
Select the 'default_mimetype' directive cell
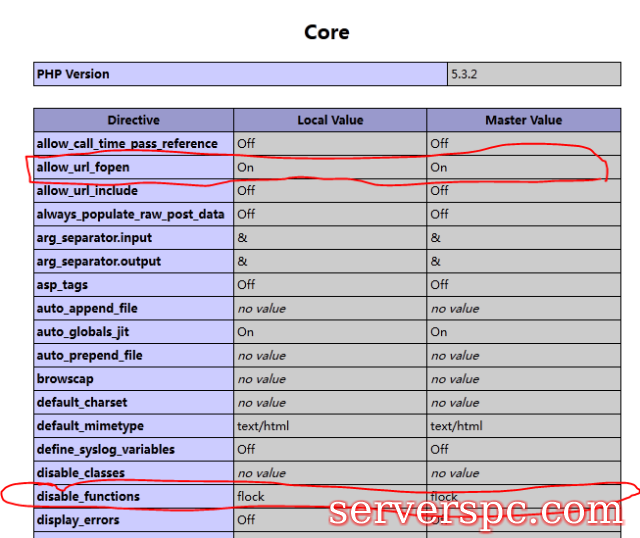(x=133, y=426)
